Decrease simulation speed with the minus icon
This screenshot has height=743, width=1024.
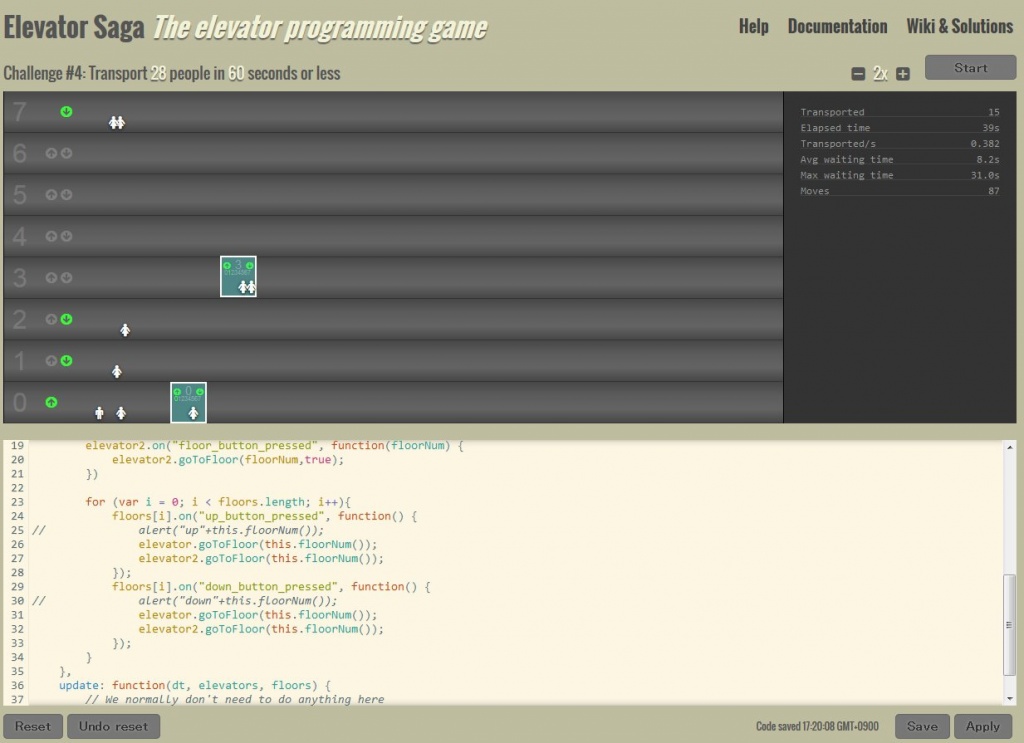click(858, 74)
